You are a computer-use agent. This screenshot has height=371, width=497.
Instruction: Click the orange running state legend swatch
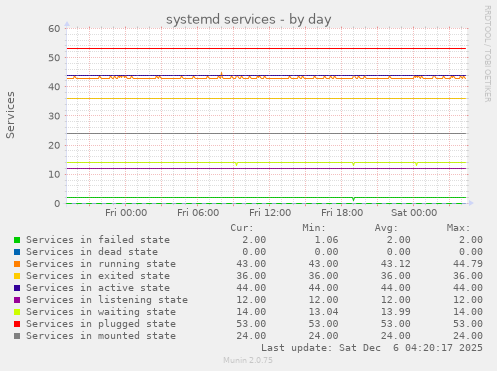(17, 264)
